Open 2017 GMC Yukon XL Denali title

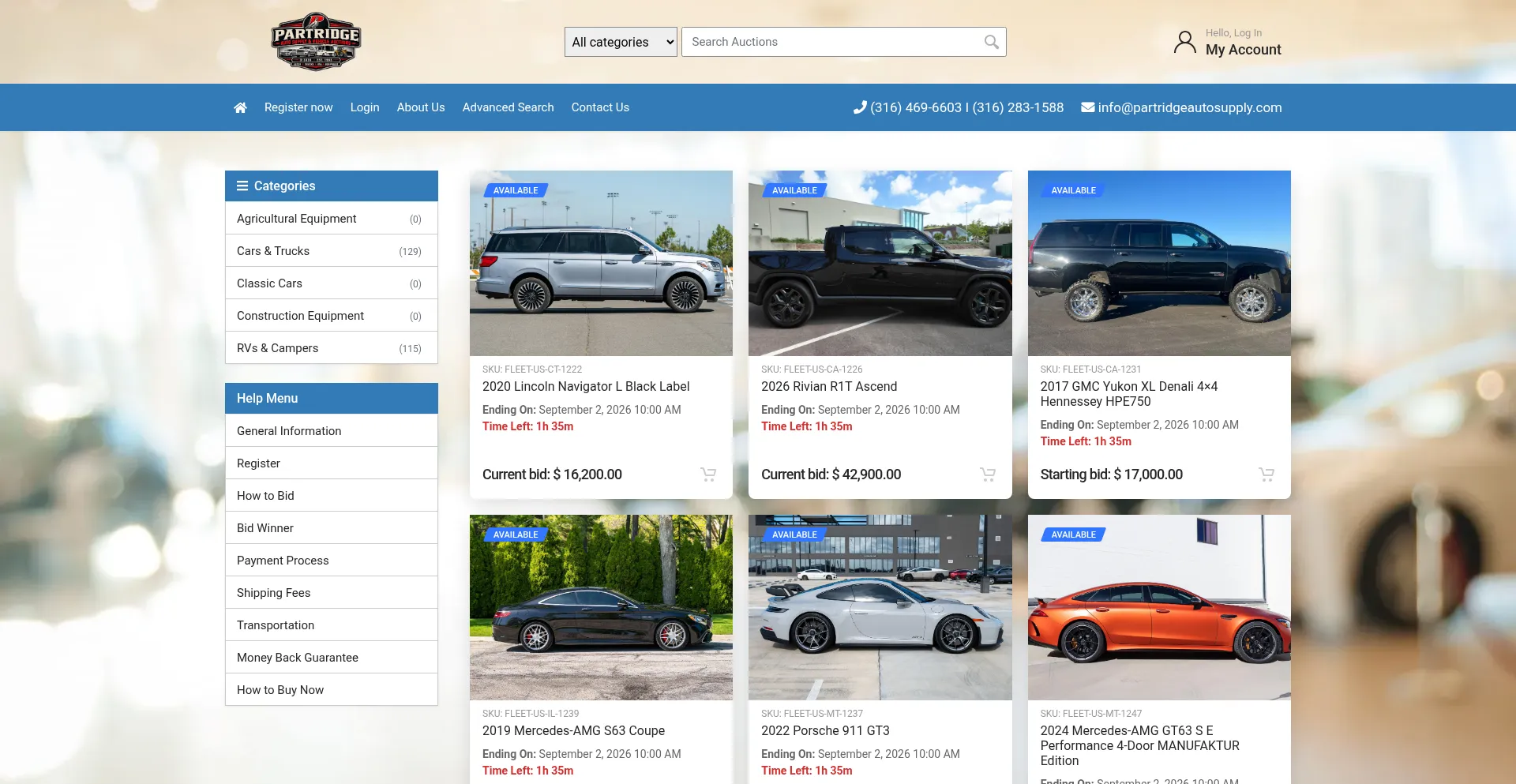(x=1129, y=394)
